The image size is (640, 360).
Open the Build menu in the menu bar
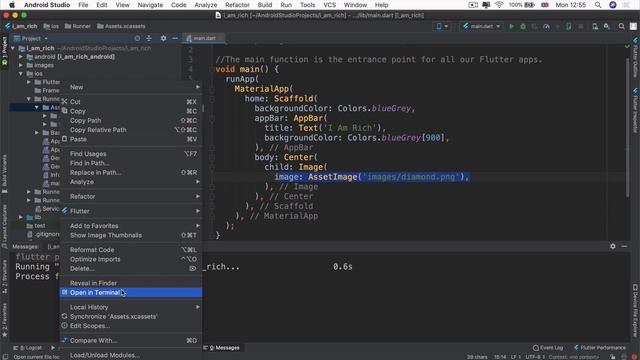coord(264,5)
